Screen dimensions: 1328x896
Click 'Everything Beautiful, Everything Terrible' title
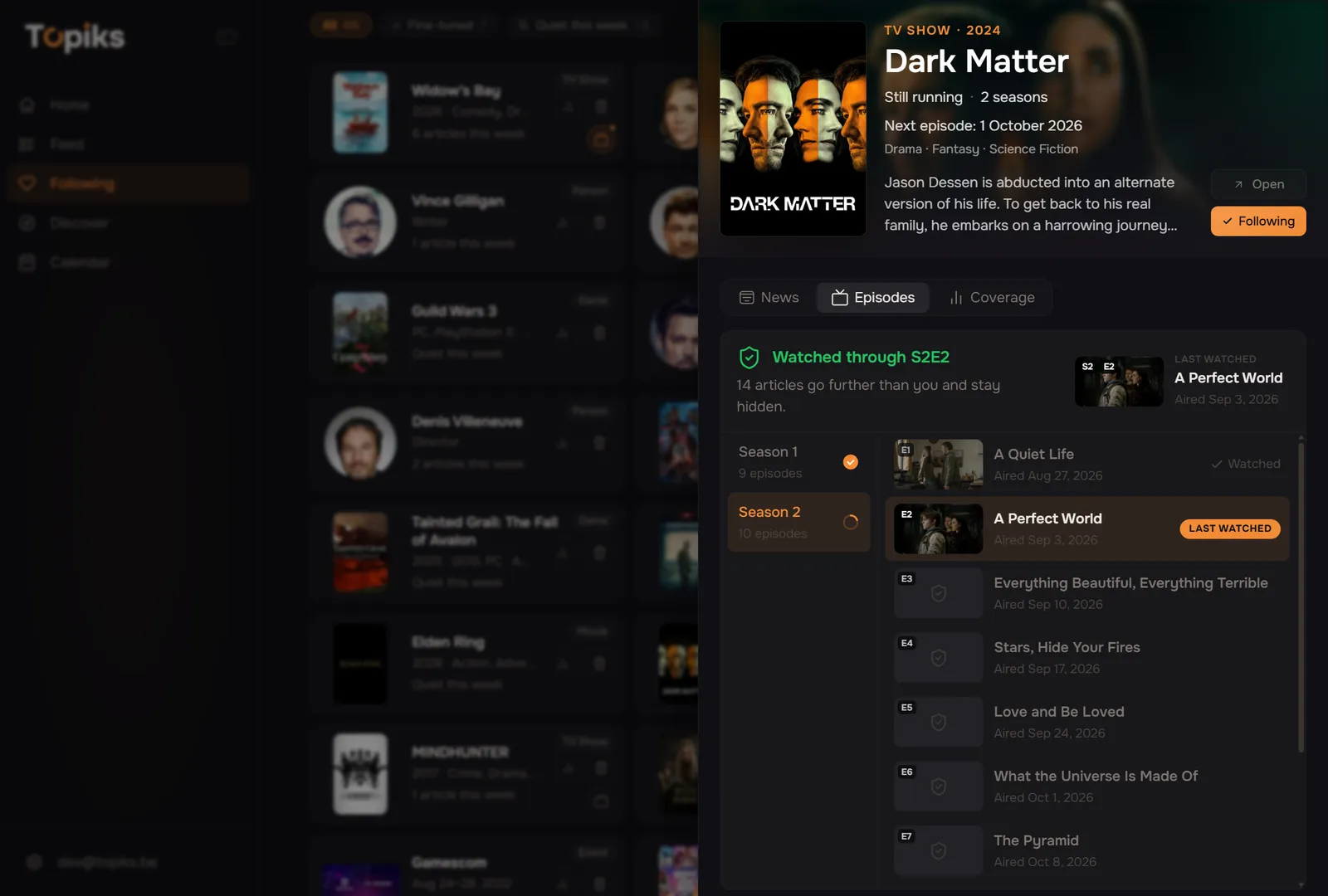click(x=1130, y=583)
